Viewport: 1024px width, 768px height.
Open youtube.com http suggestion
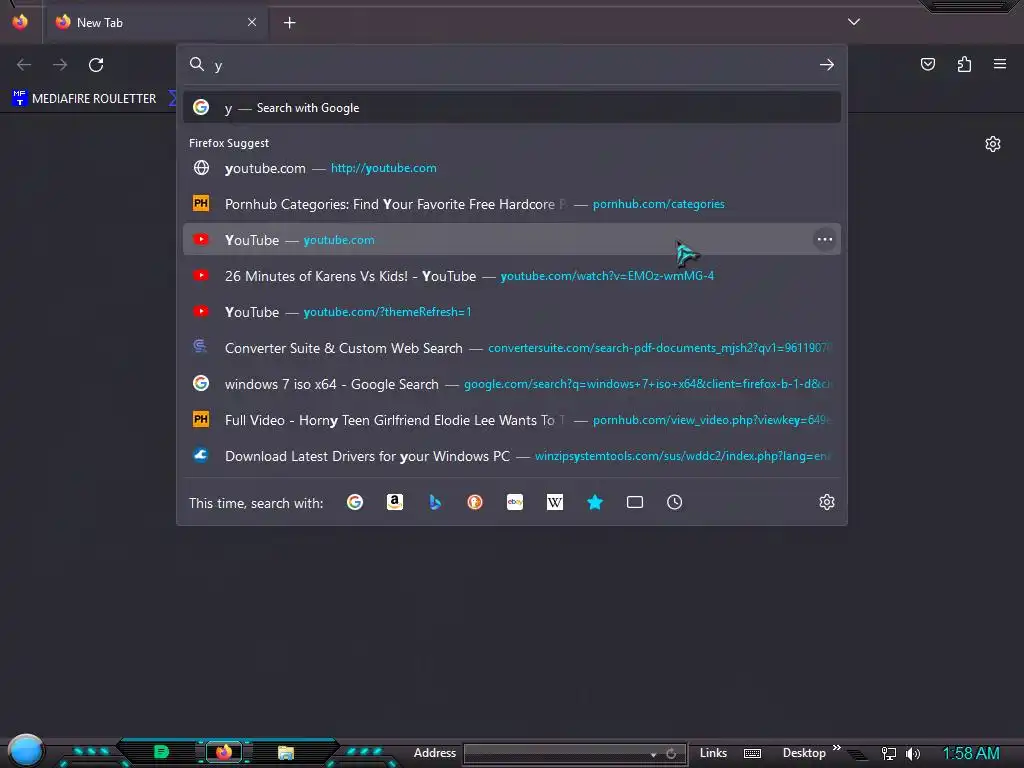pyautogui.click(x=512, y=168)
